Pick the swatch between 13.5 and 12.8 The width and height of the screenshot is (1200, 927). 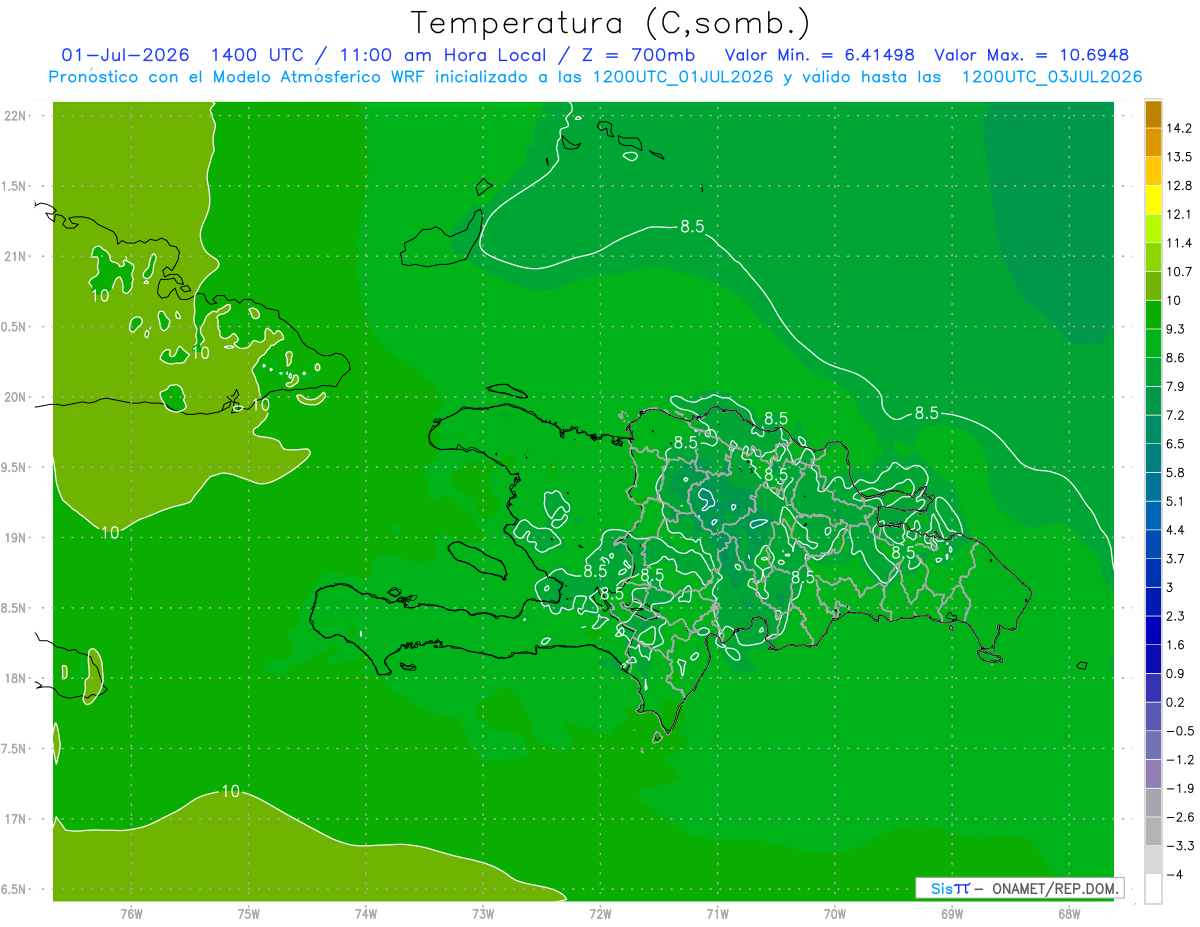point(1153,171)
